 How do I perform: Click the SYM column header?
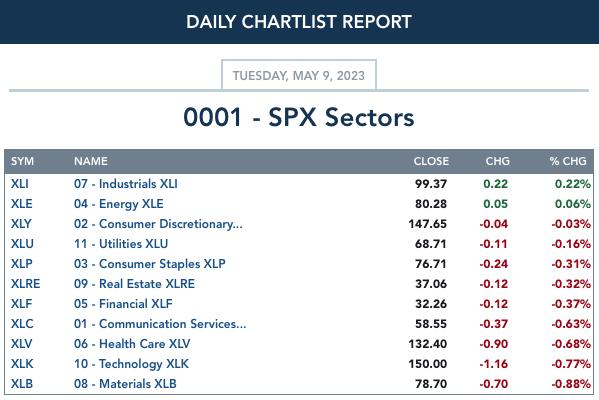(x=22, y=161)
